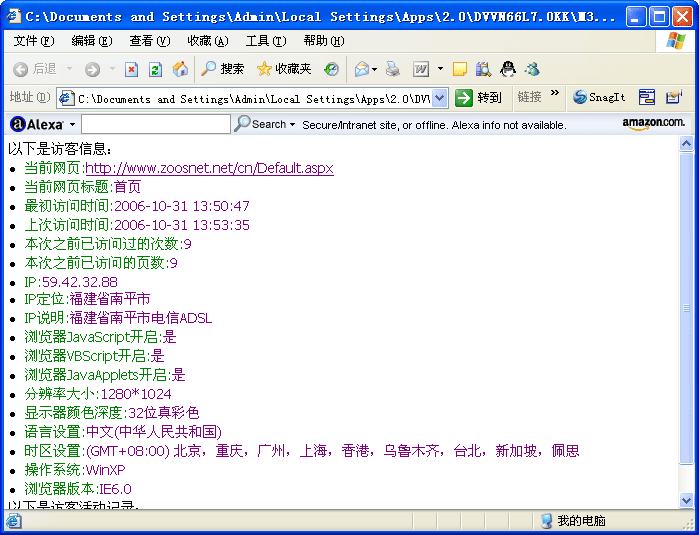Click SnagIt last toolbar icon
Screen dimensions: 699x535
tap(674, 97)
